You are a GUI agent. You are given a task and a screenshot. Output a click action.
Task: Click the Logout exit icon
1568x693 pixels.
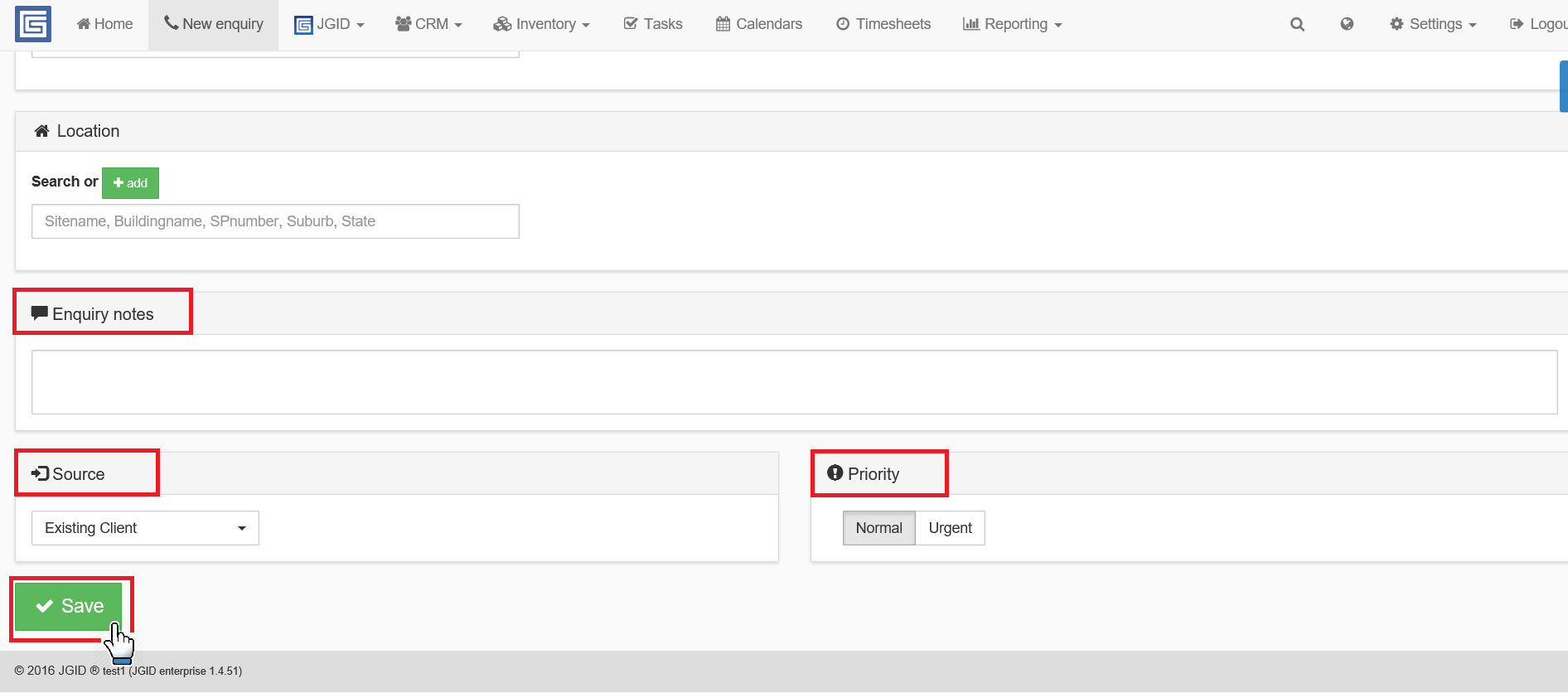(1517, 24)
